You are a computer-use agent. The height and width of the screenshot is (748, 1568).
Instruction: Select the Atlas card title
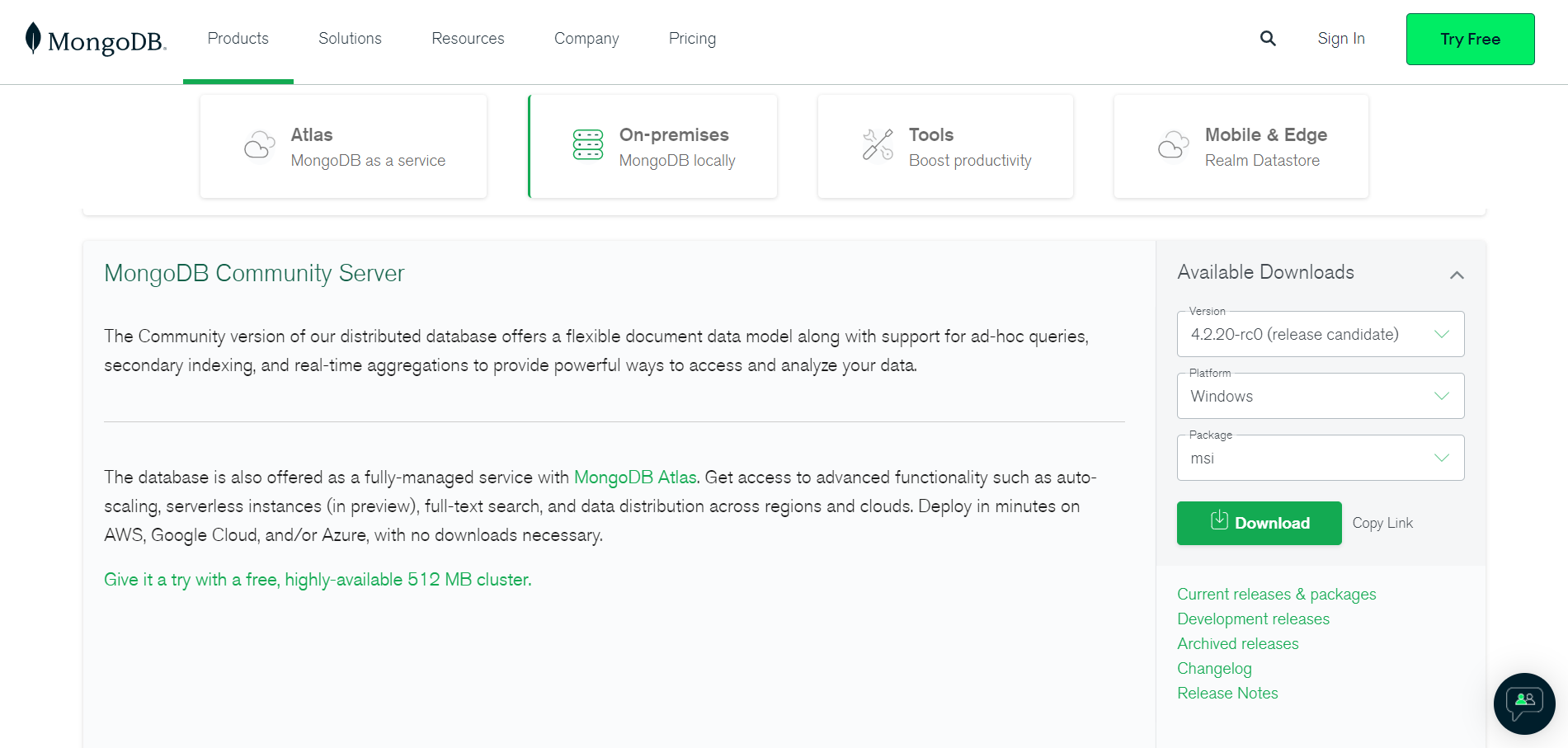coord(312,134)
